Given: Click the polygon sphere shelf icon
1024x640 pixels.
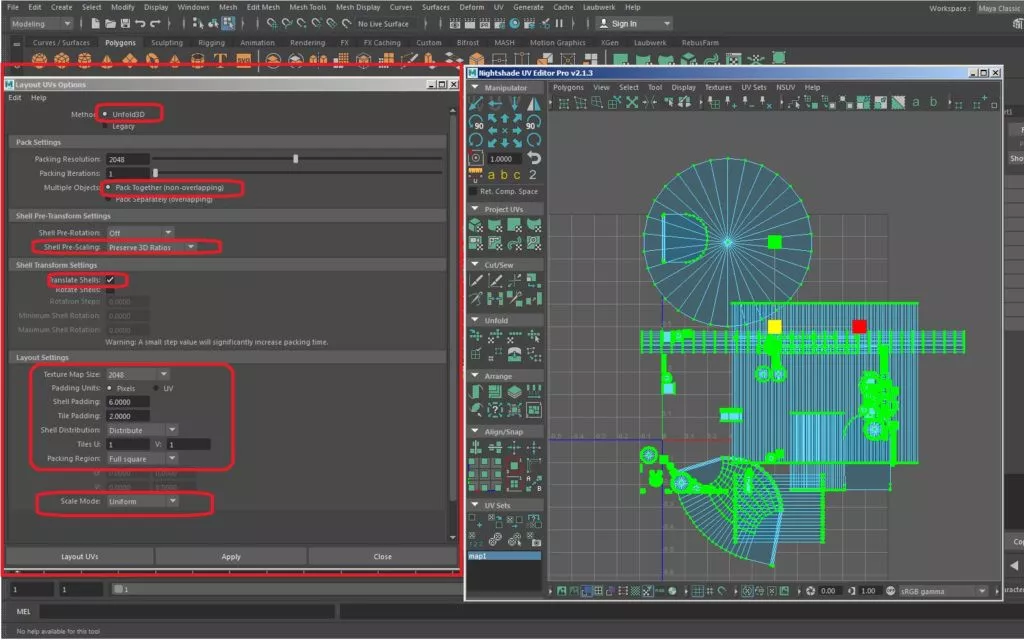Looking at the screenshot, I should 42,60.
